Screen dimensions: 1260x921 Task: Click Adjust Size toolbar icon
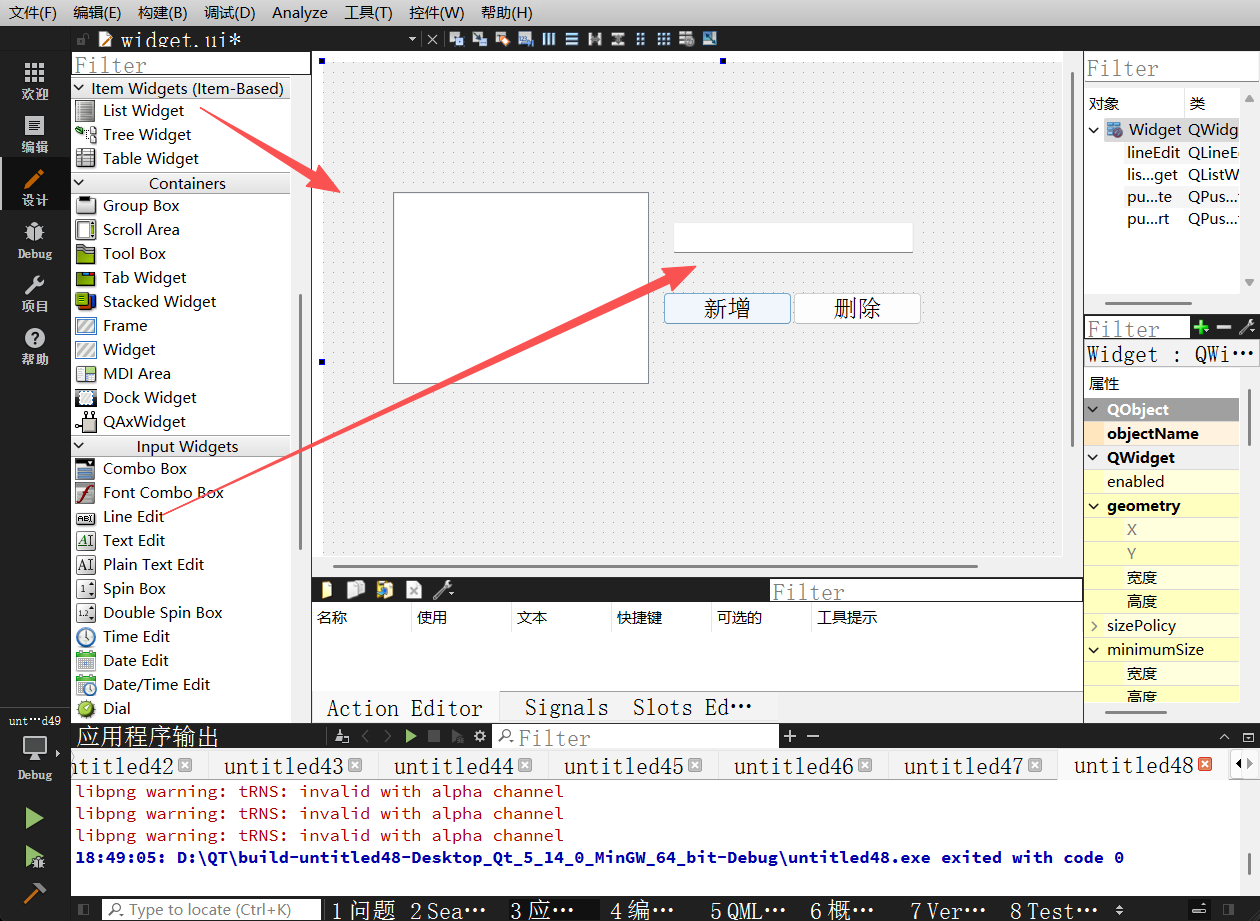point(710,39)
